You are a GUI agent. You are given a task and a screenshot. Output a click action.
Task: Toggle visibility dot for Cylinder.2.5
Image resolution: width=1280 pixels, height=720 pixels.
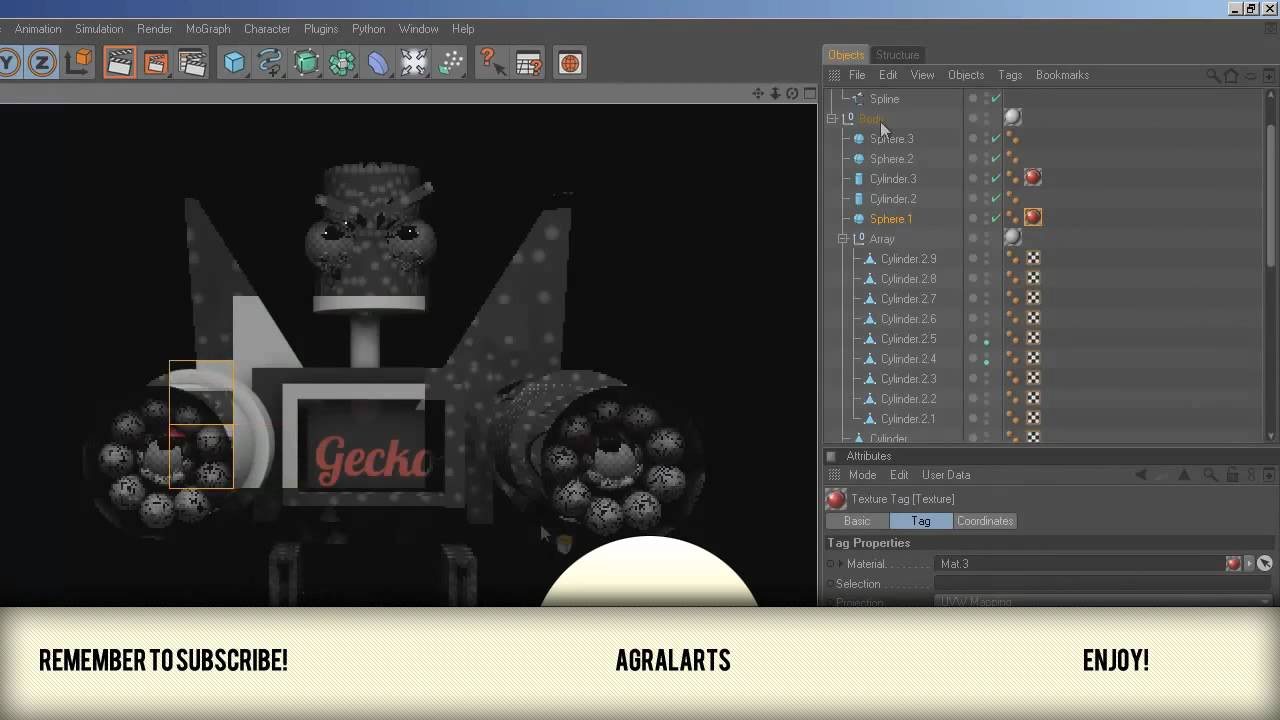pyautogui.click(x=986, y=342)
